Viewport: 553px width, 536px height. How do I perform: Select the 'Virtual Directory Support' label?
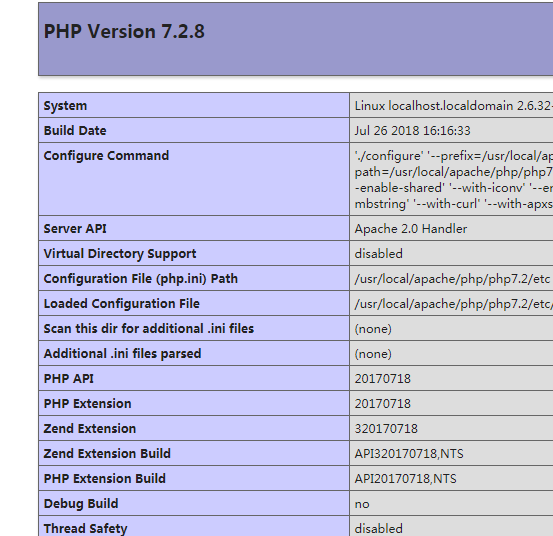pos(120,254)
